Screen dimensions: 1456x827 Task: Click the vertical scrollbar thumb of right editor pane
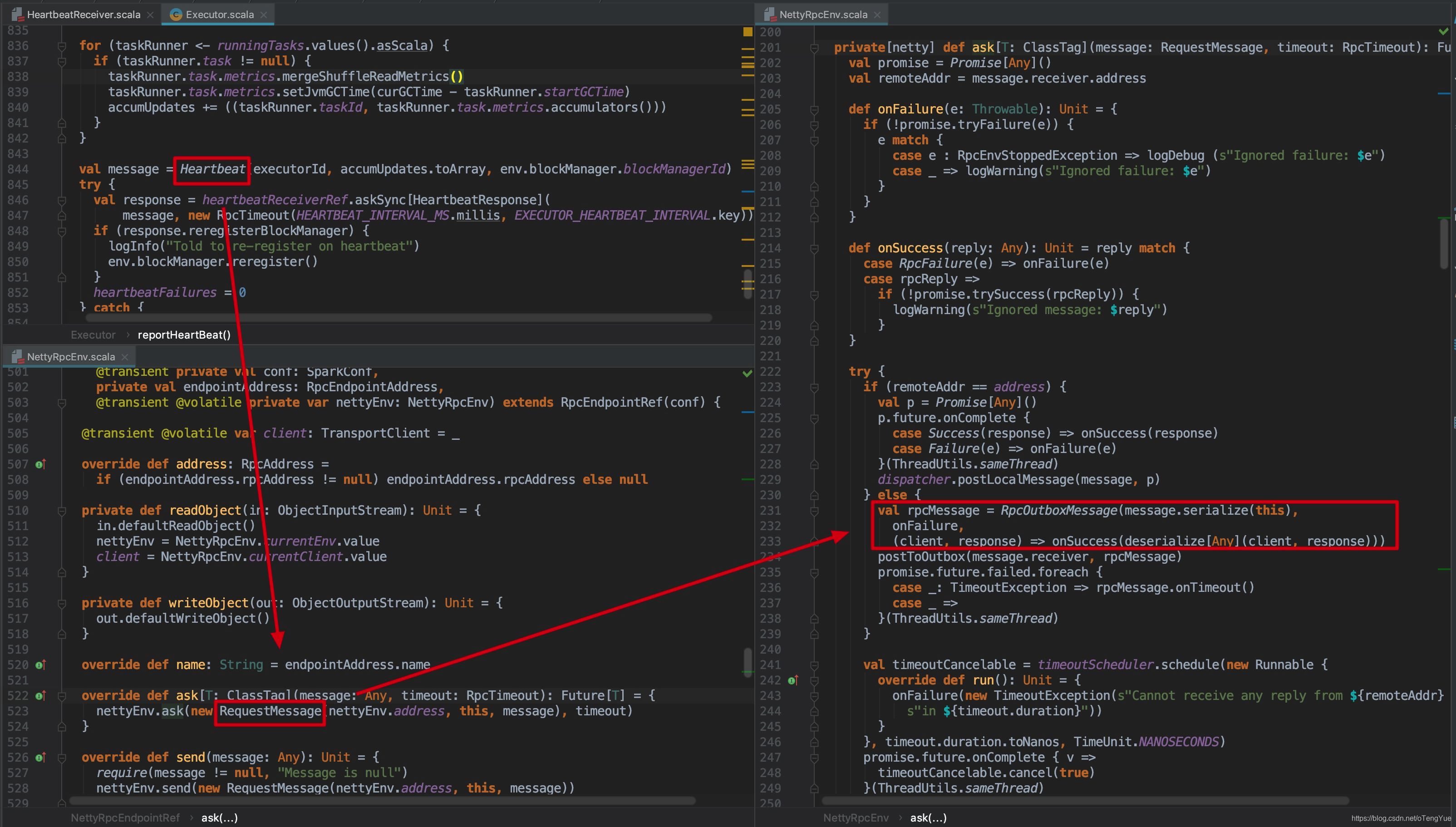click(1443, 244)
